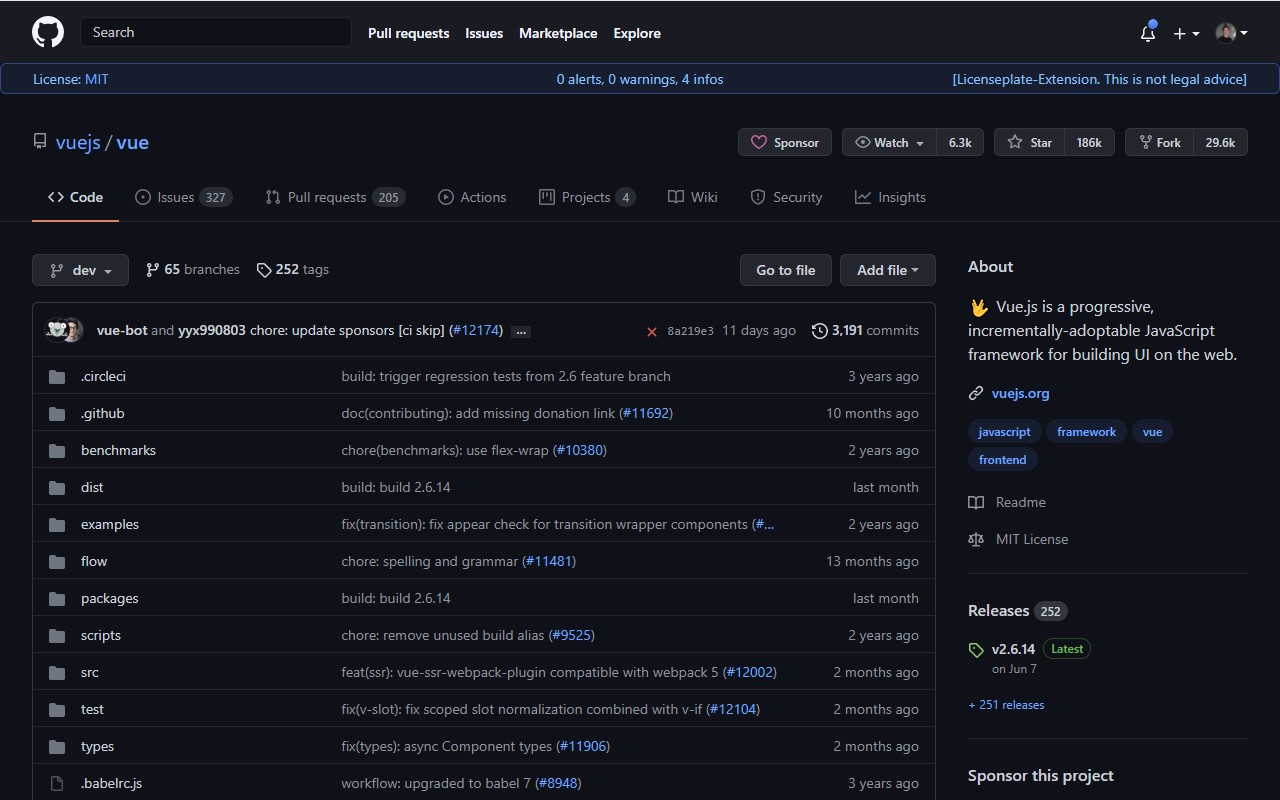Open the vue-bot author link

tap(122, 330)
